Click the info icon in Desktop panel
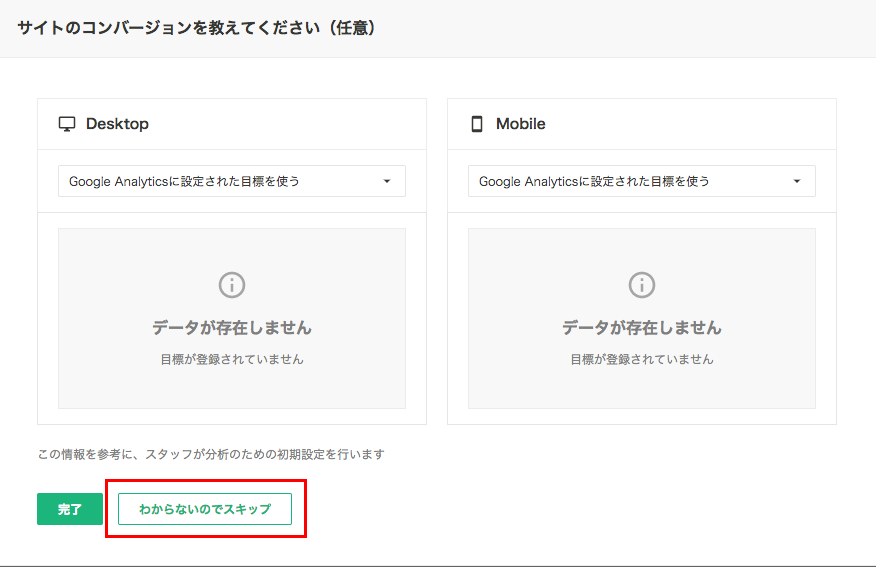 tap(232, 285)
